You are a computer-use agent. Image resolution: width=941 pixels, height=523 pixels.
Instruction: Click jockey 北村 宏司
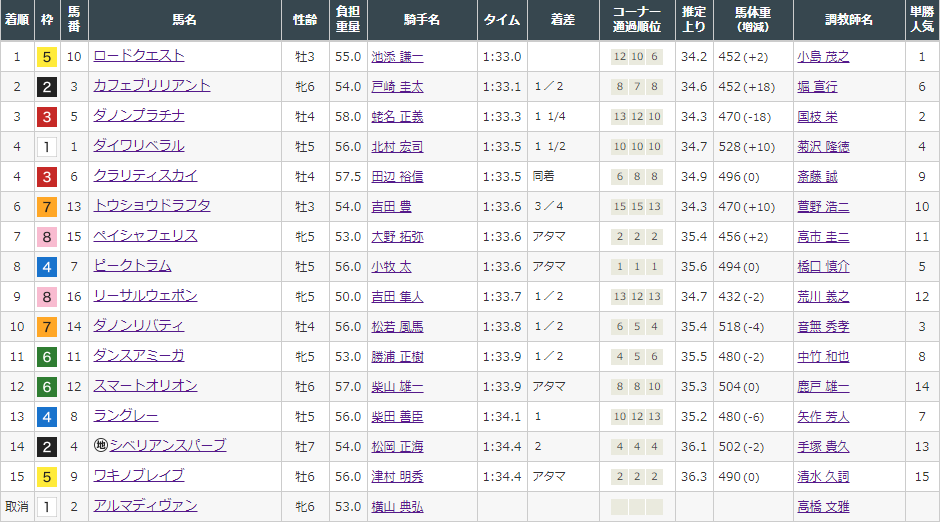tap(397, 147)
